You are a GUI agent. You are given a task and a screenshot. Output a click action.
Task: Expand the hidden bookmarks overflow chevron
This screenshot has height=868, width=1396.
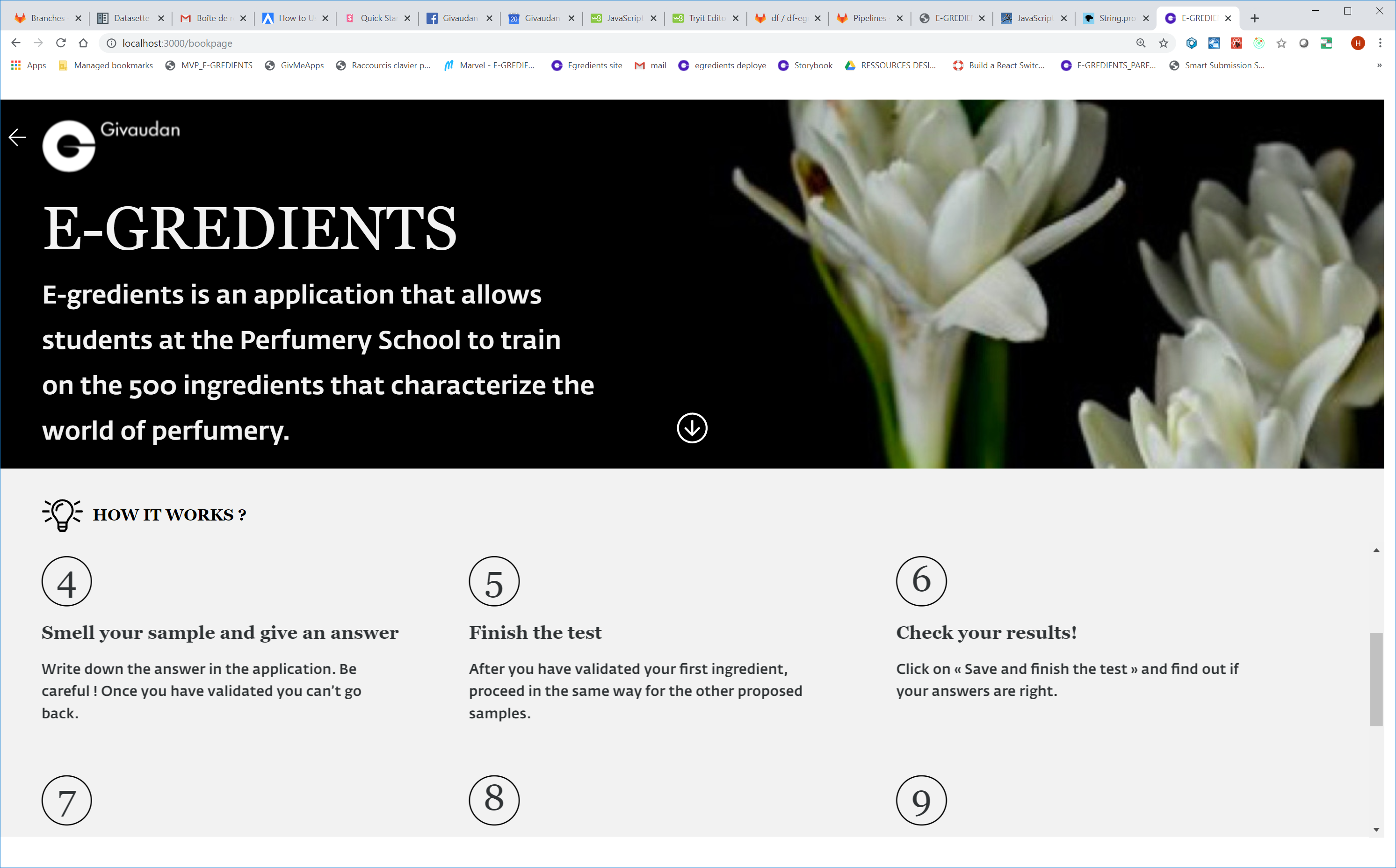coord(1379,65)
